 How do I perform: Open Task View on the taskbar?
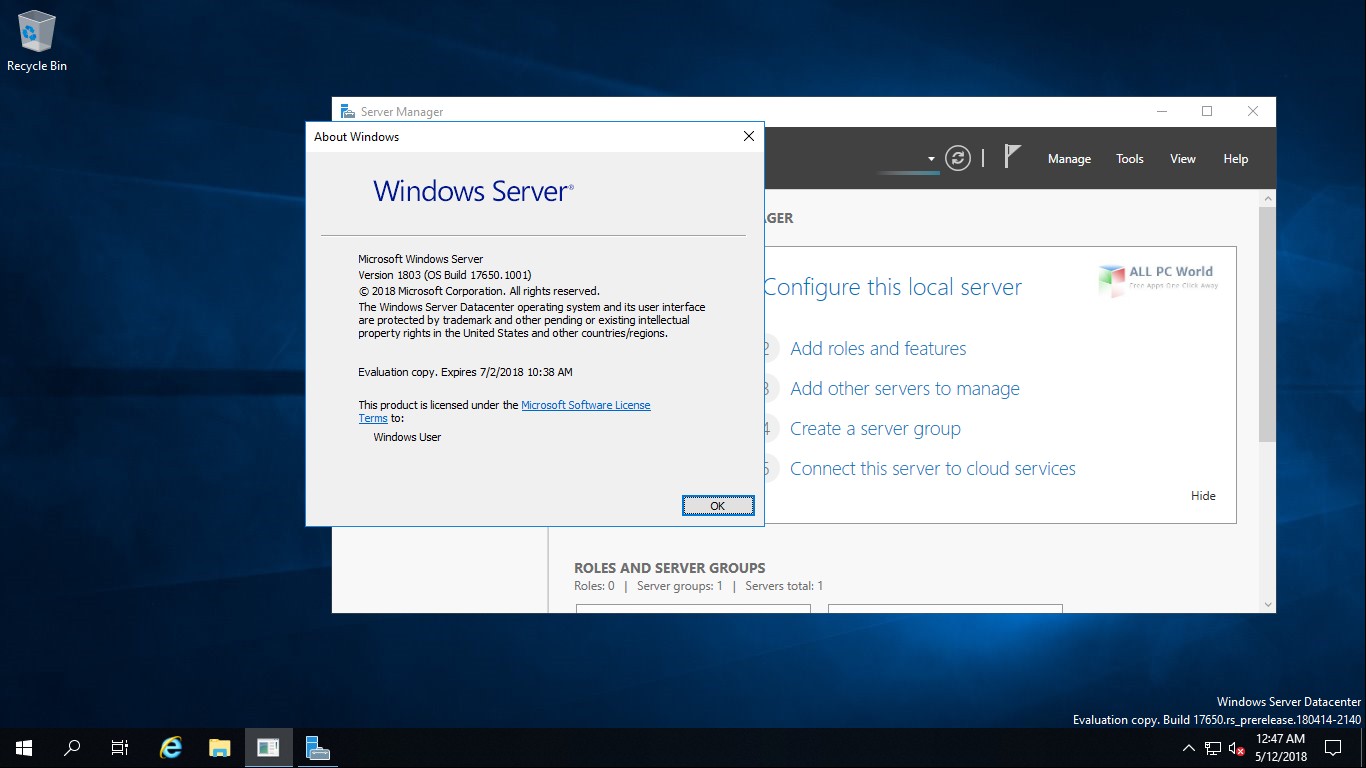coord(120,748)
